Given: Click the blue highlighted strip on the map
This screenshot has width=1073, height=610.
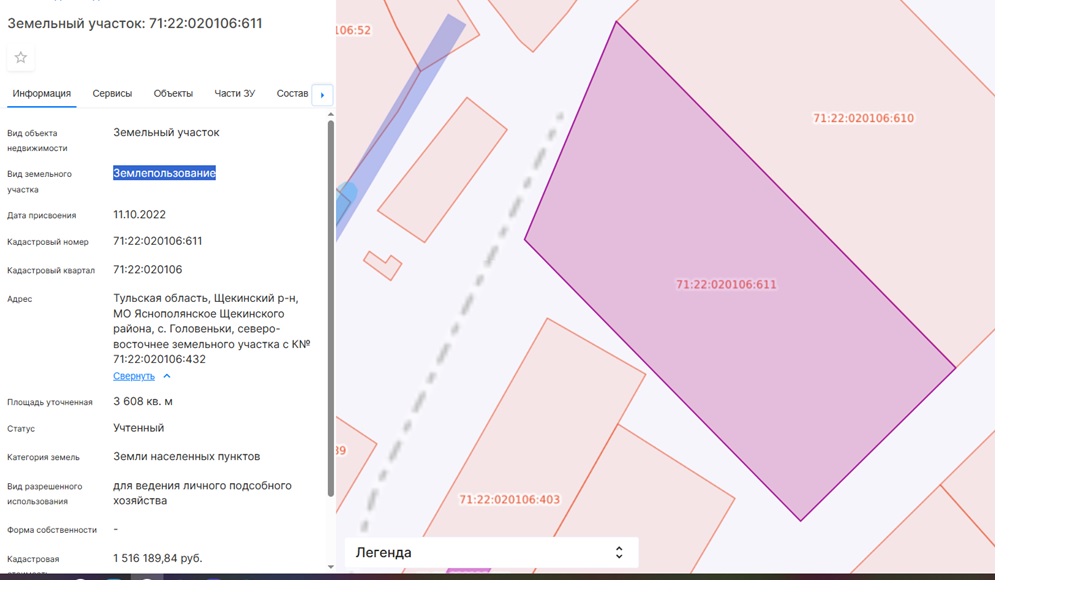Looking at the screenshot, I should point(404,122).
